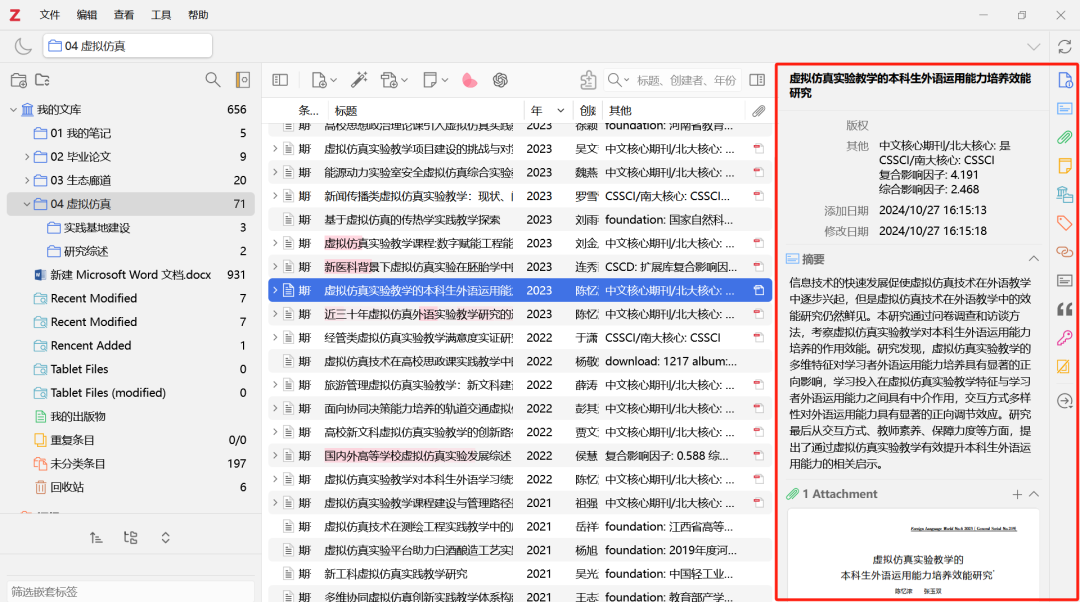Click the ChatGPT-style swirl toolbar icon
Screen dimensions: 1080x602
pos(500,80)
